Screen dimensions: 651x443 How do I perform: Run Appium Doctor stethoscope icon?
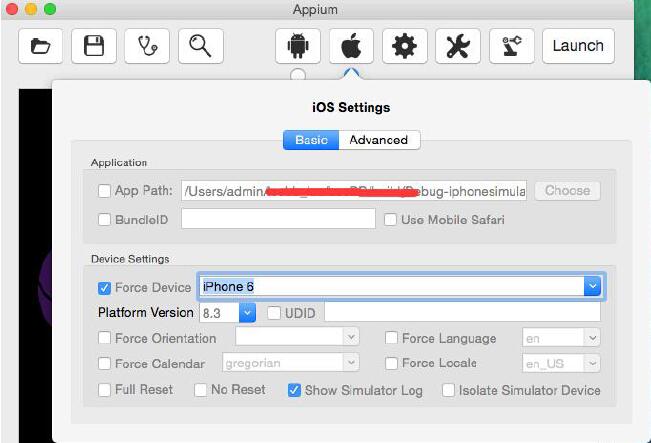point(147,46)
